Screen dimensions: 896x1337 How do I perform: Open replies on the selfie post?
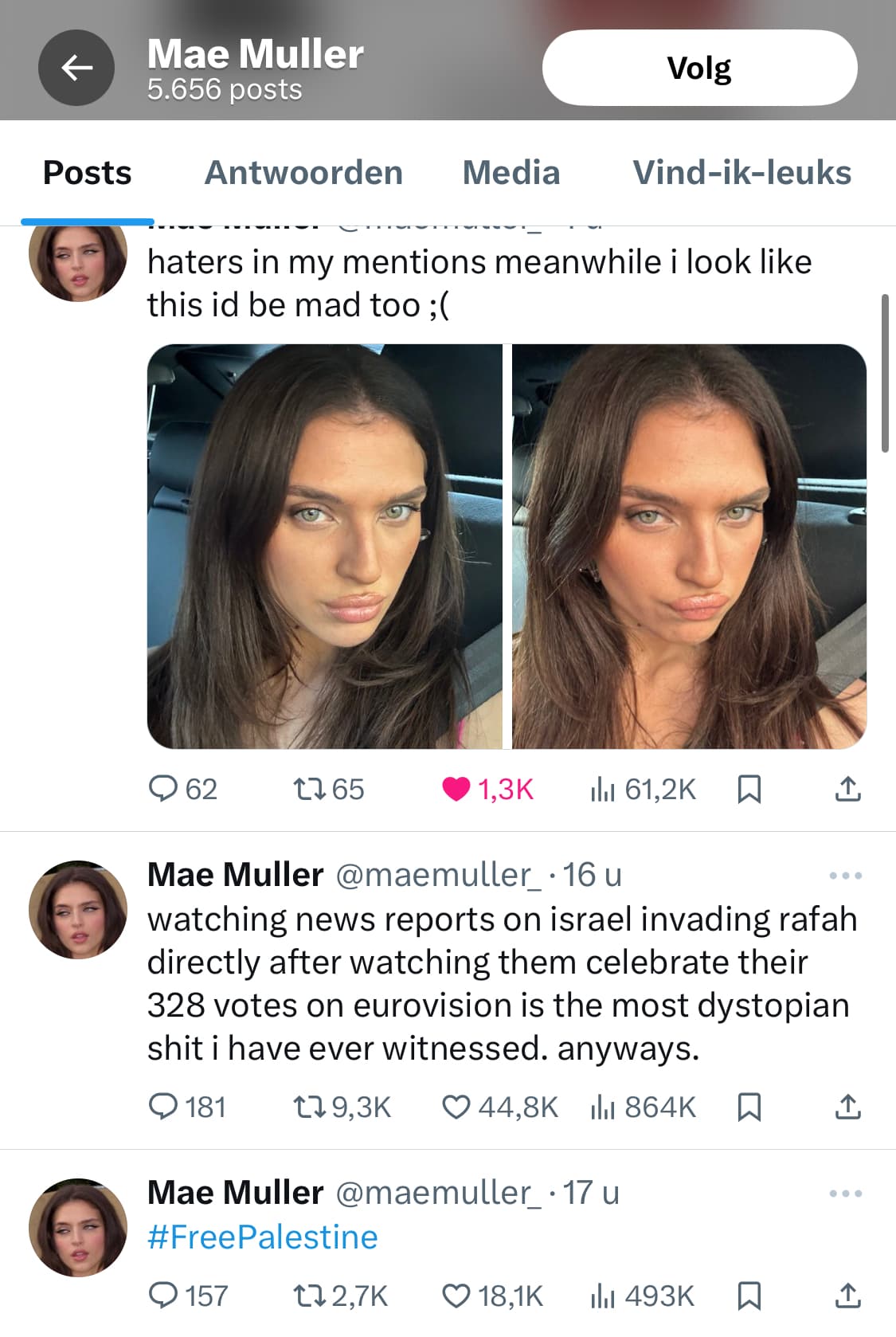163,789
